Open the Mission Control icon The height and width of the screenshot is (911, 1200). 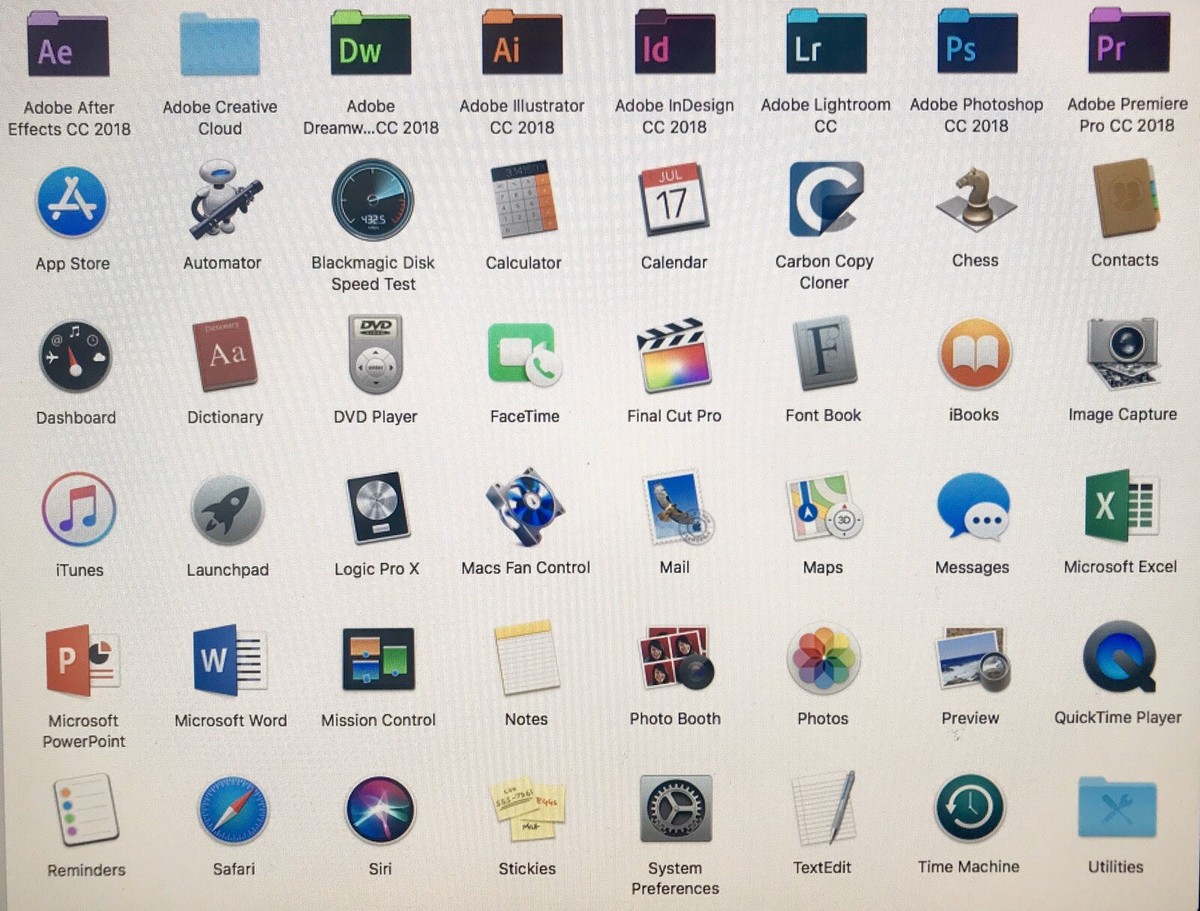pos(378,659)
